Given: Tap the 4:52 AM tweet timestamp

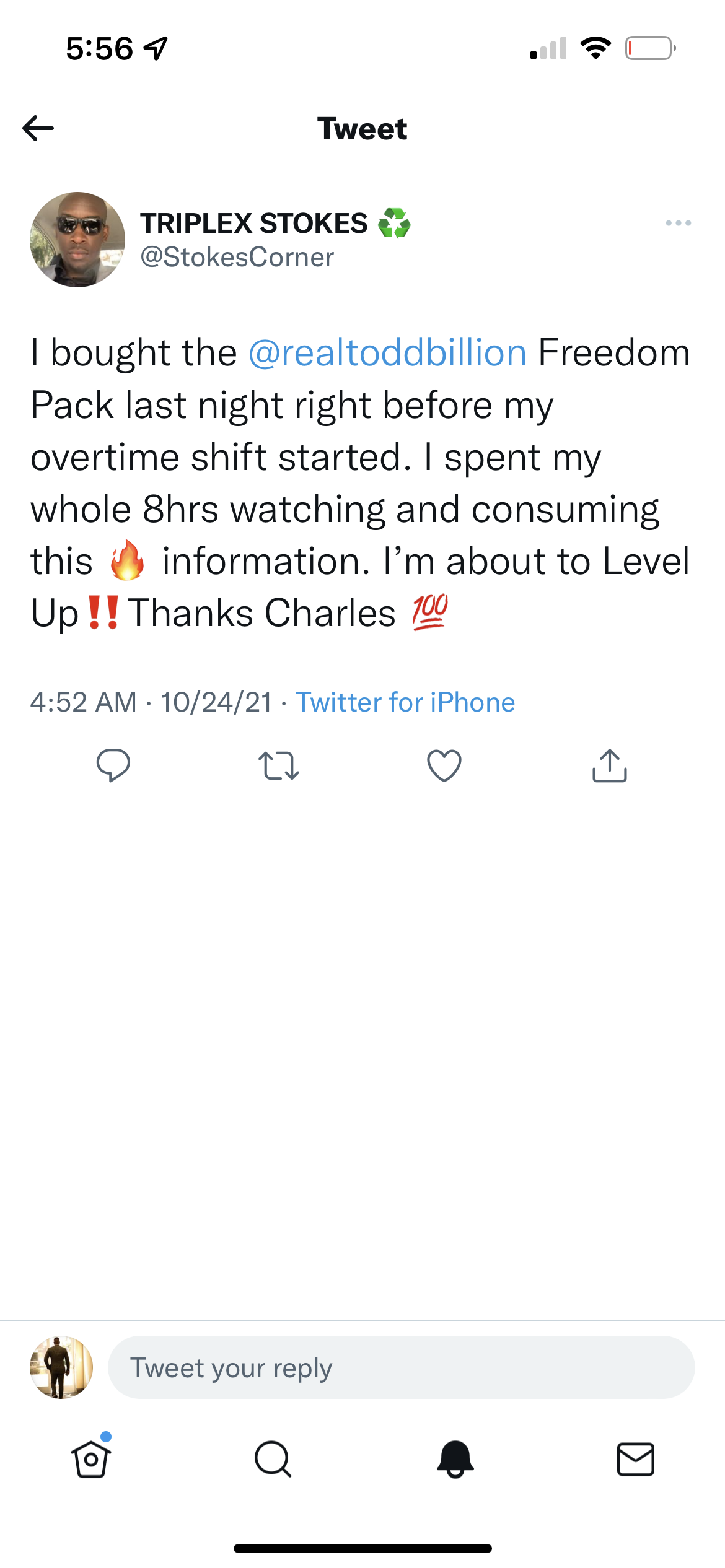Looking at the screenshot, I should (84, 702).
